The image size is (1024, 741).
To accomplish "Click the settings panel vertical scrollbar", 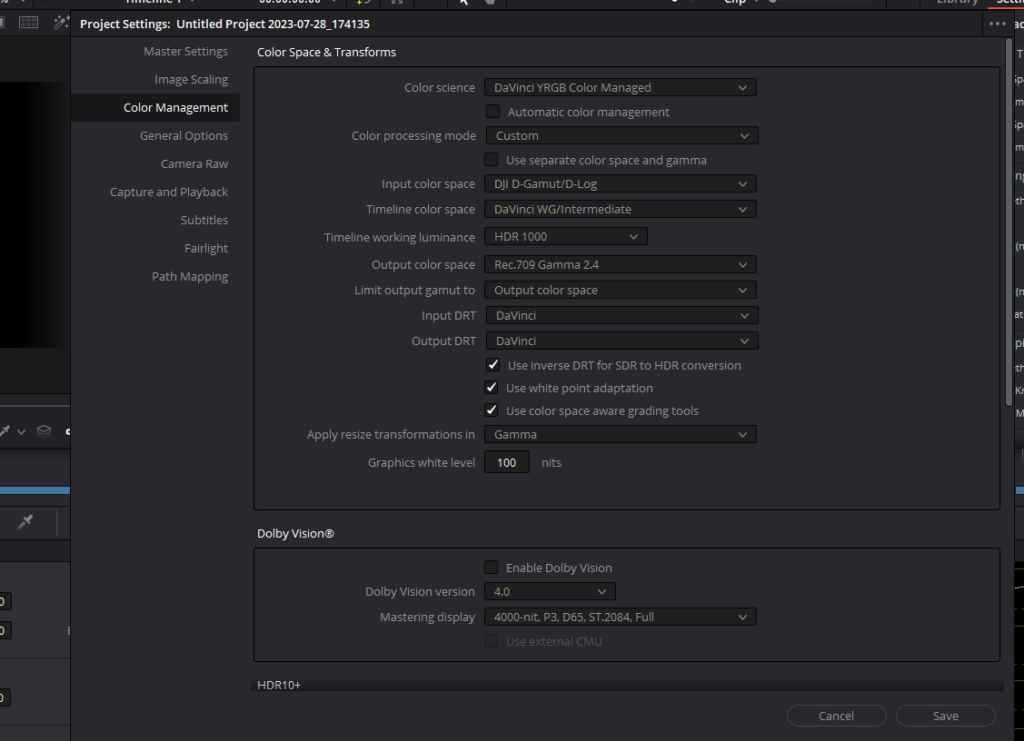I will pyautogui.click(x=1009, y=222).
